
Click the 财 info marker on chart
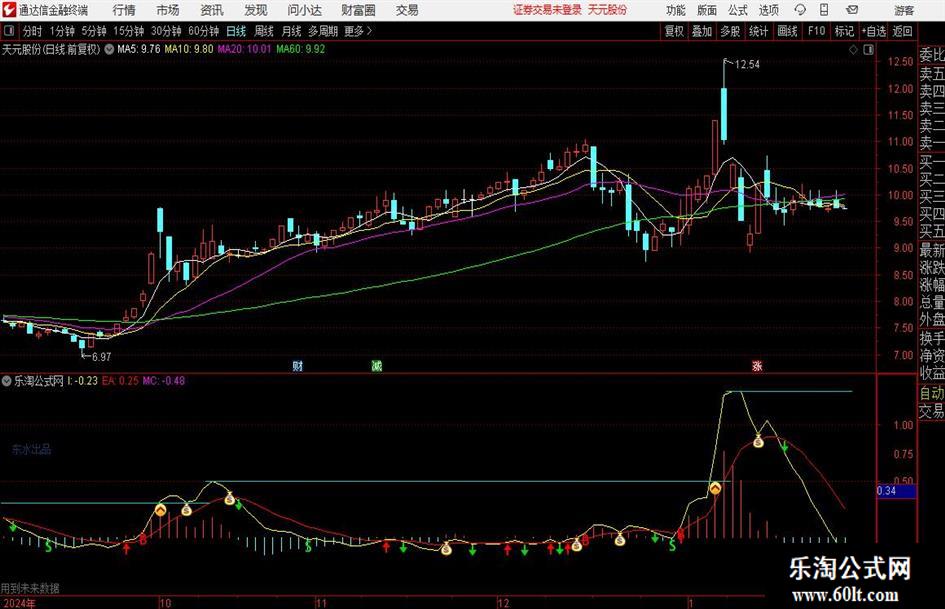pos(298,365)
